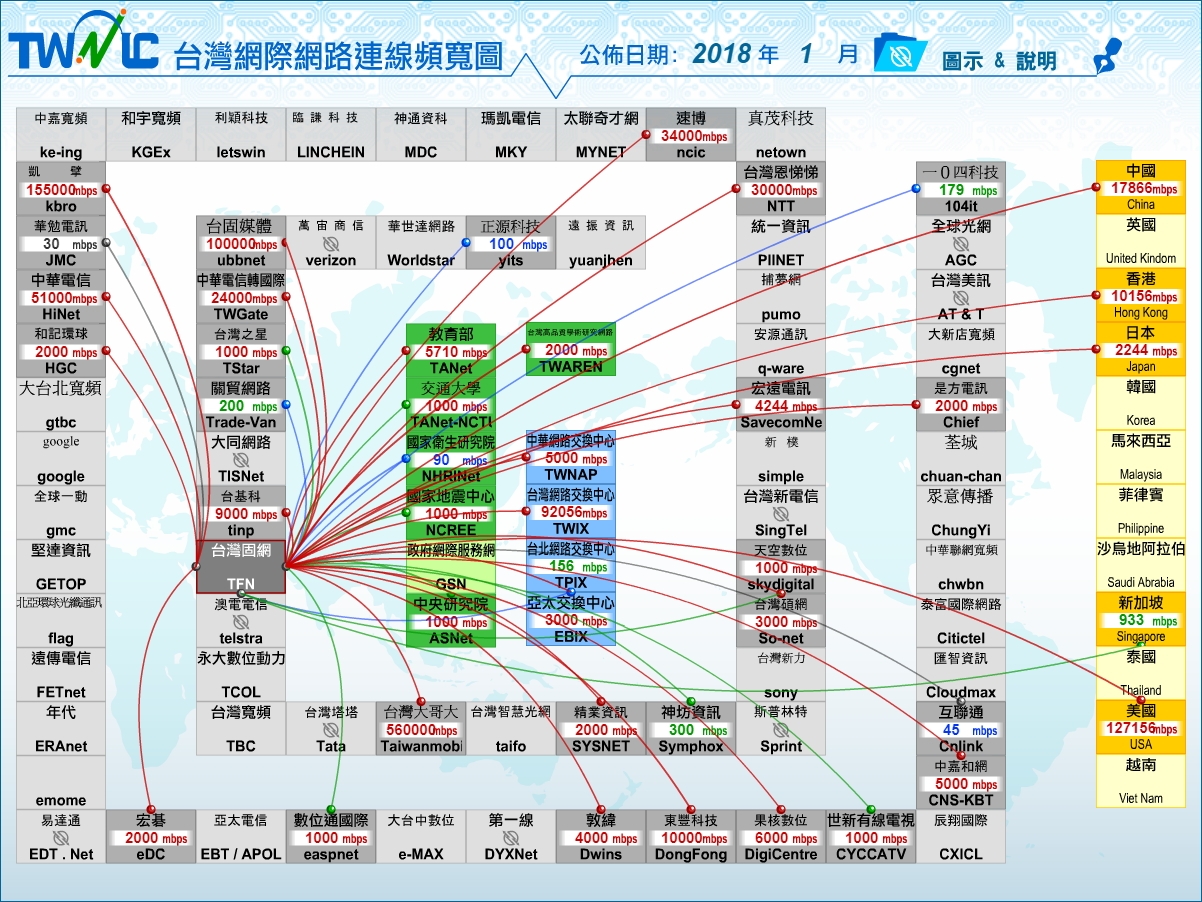Select the 英國 United Kingdom box
The width and height of the screenshot is (1202, 902).
pyautogui.click(x=1141, y=242)
